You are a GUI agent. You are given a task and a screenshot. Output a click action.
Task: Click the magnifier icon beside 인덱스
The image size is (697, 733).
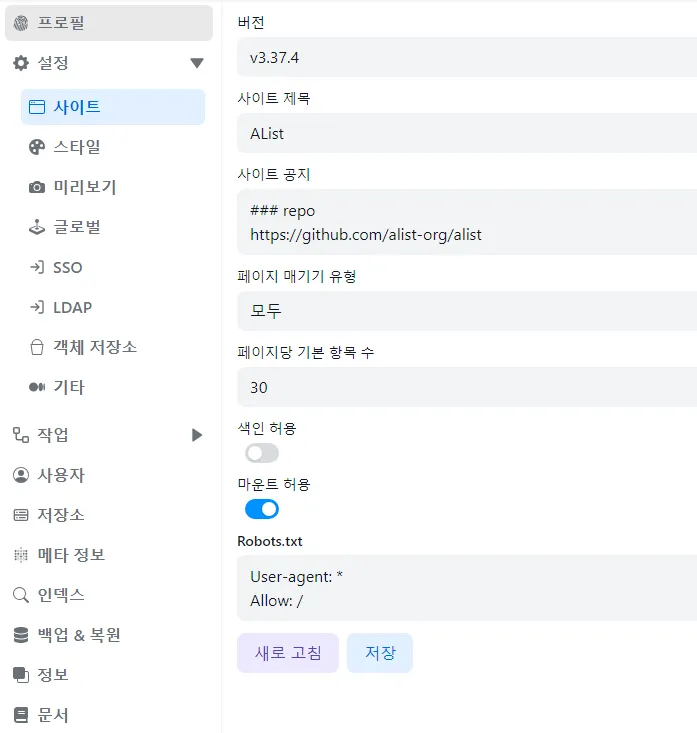21,595
